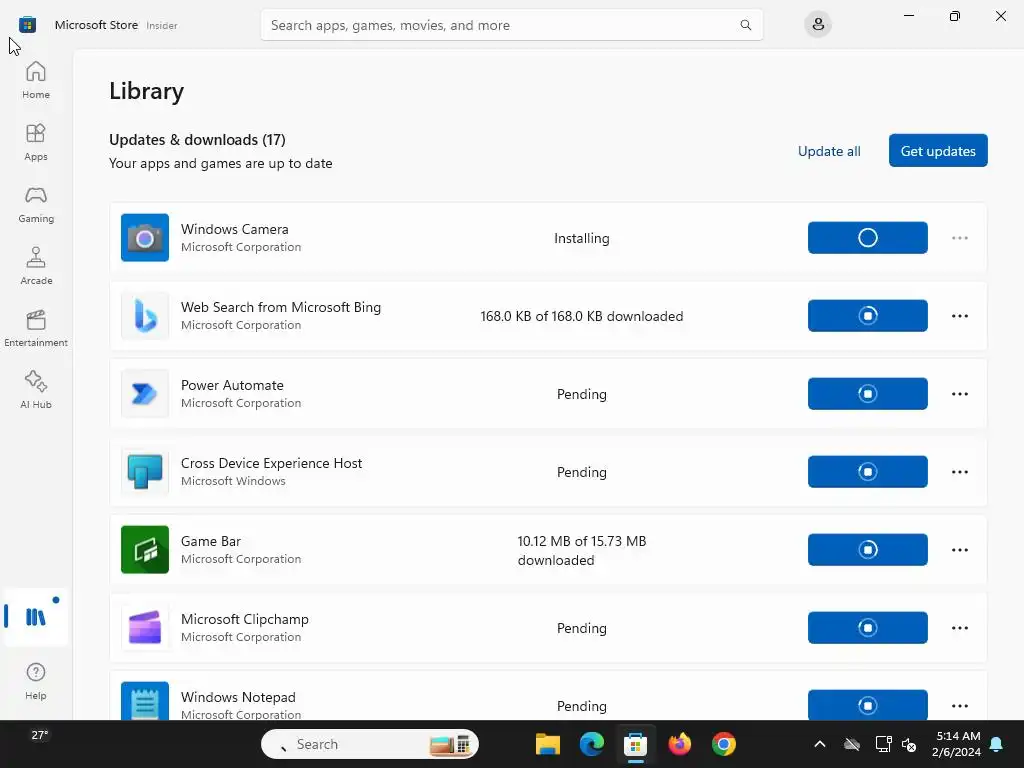Stop the Cross Device Experience Host update
1024x768 pixels.
tap(867, 472)
